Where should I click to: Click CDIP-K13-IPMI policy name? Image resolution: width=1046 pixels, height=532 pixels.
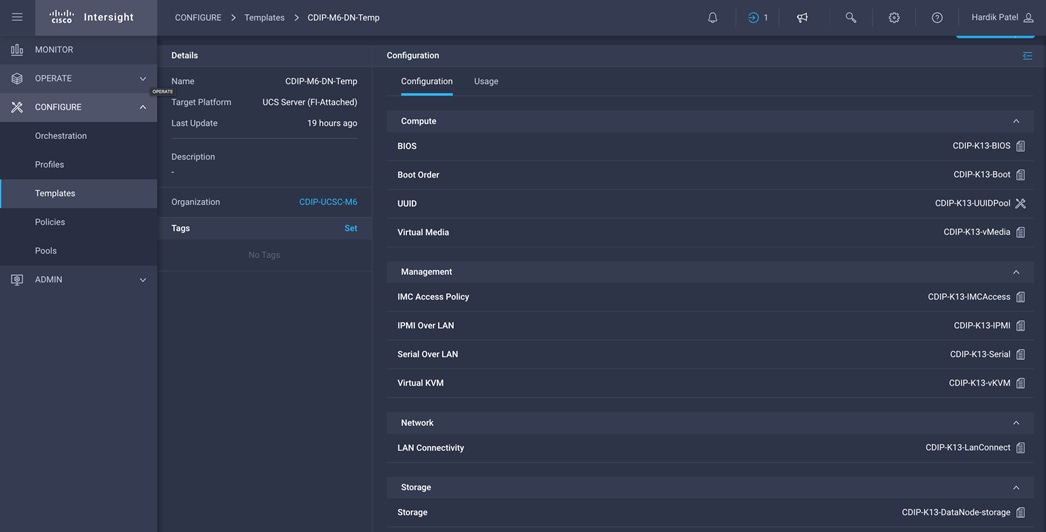pos(982,326)
